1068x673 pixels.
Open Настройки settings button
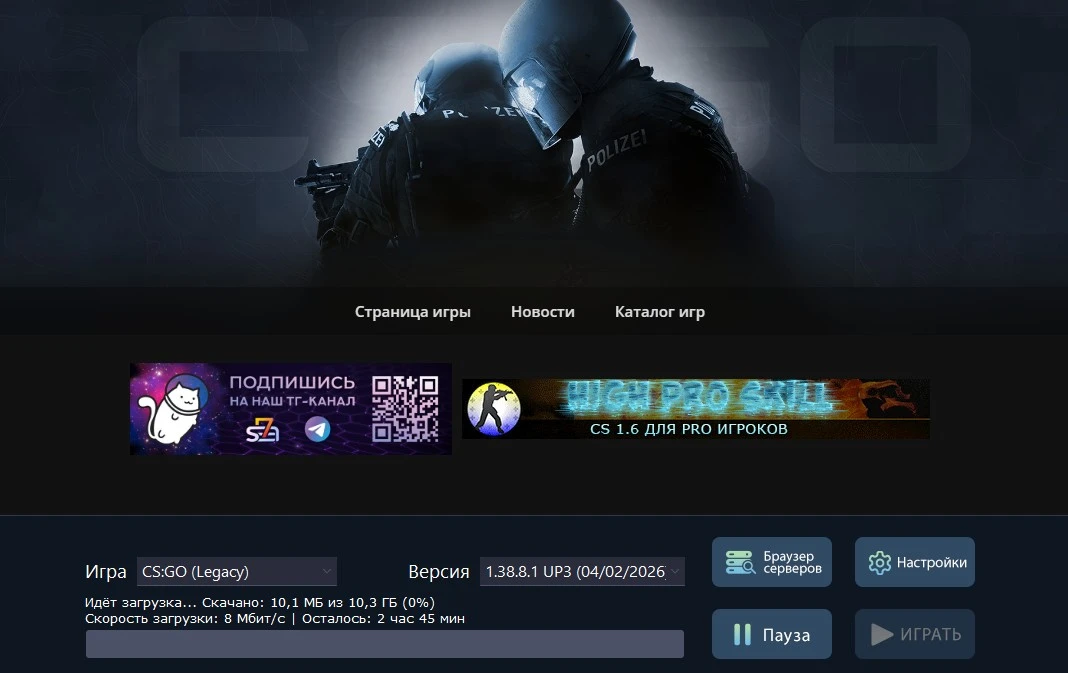click(x=915, y=562)
